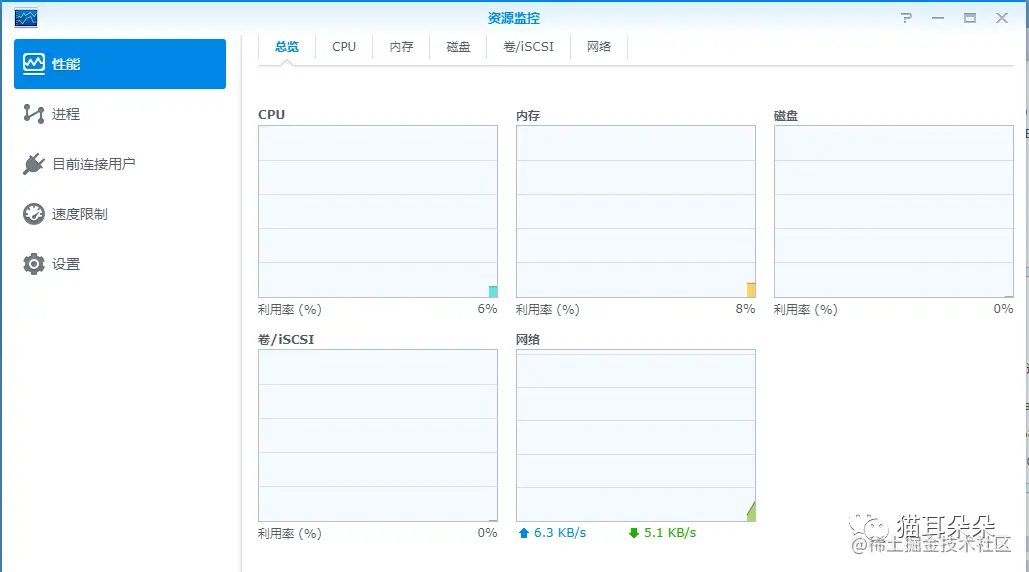This screenshot has height=572, width=1029.
Task: Switch to the 卷/iSCSI tab
Action: (x=528, y=47)
